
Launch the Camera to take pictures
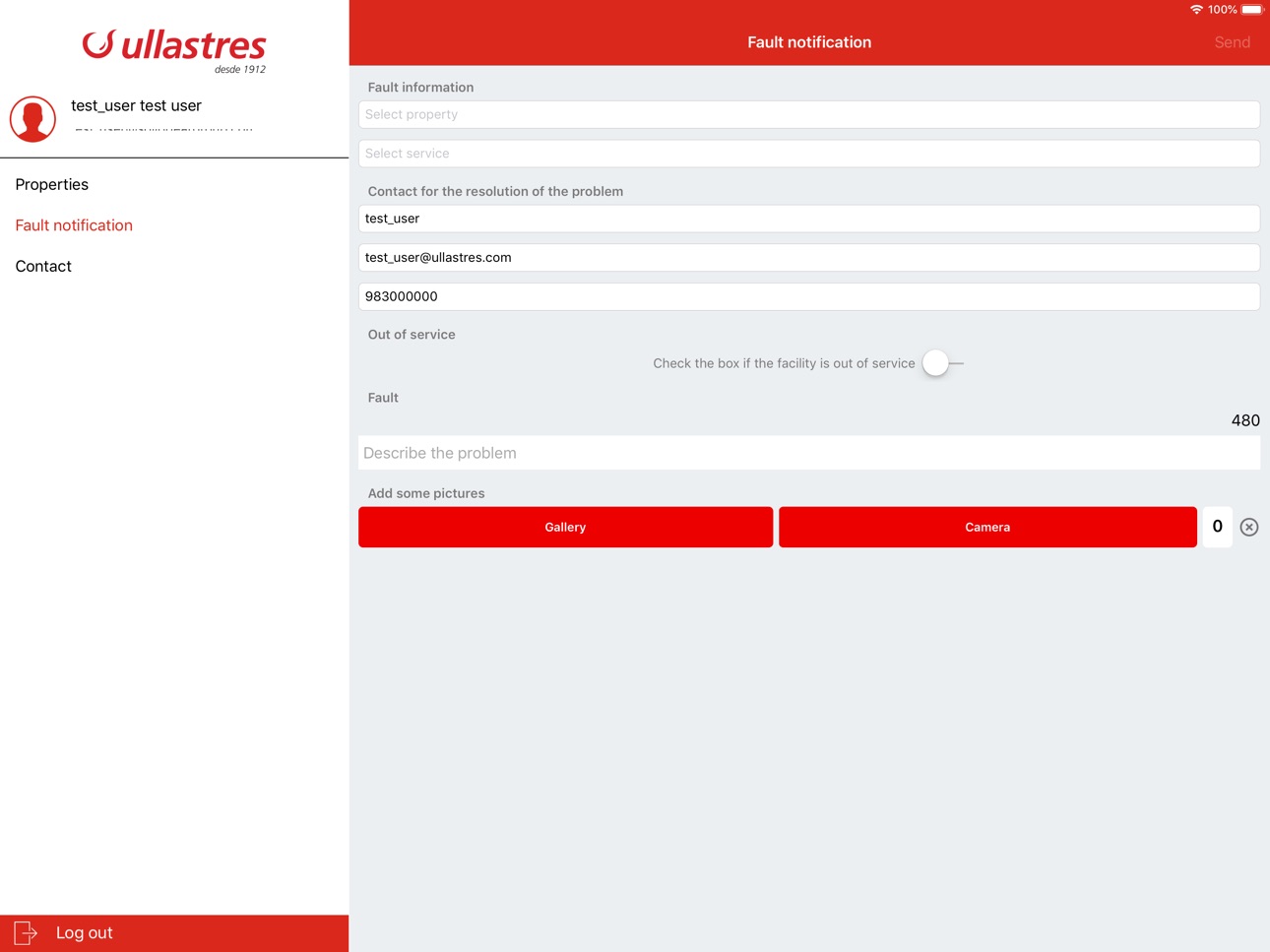click(987, 527)
